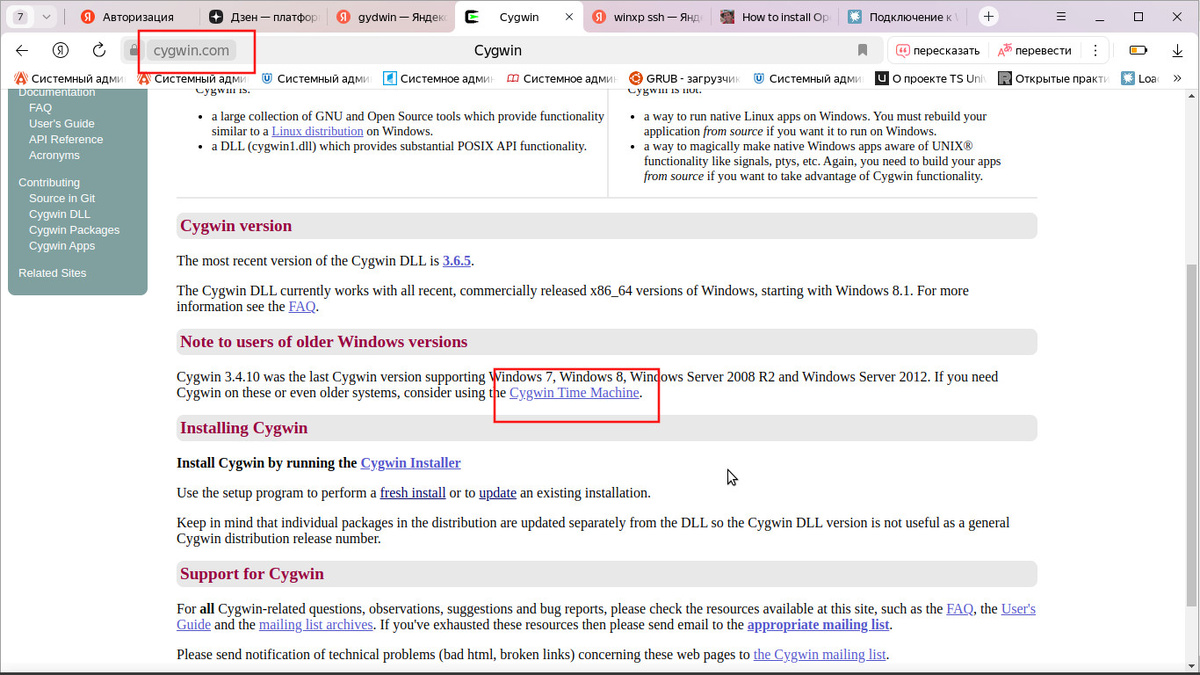The height and width of the screenshot is (675, 1200).
Task: Open API Reference in the sidebar
Action: tap(66, 140)
